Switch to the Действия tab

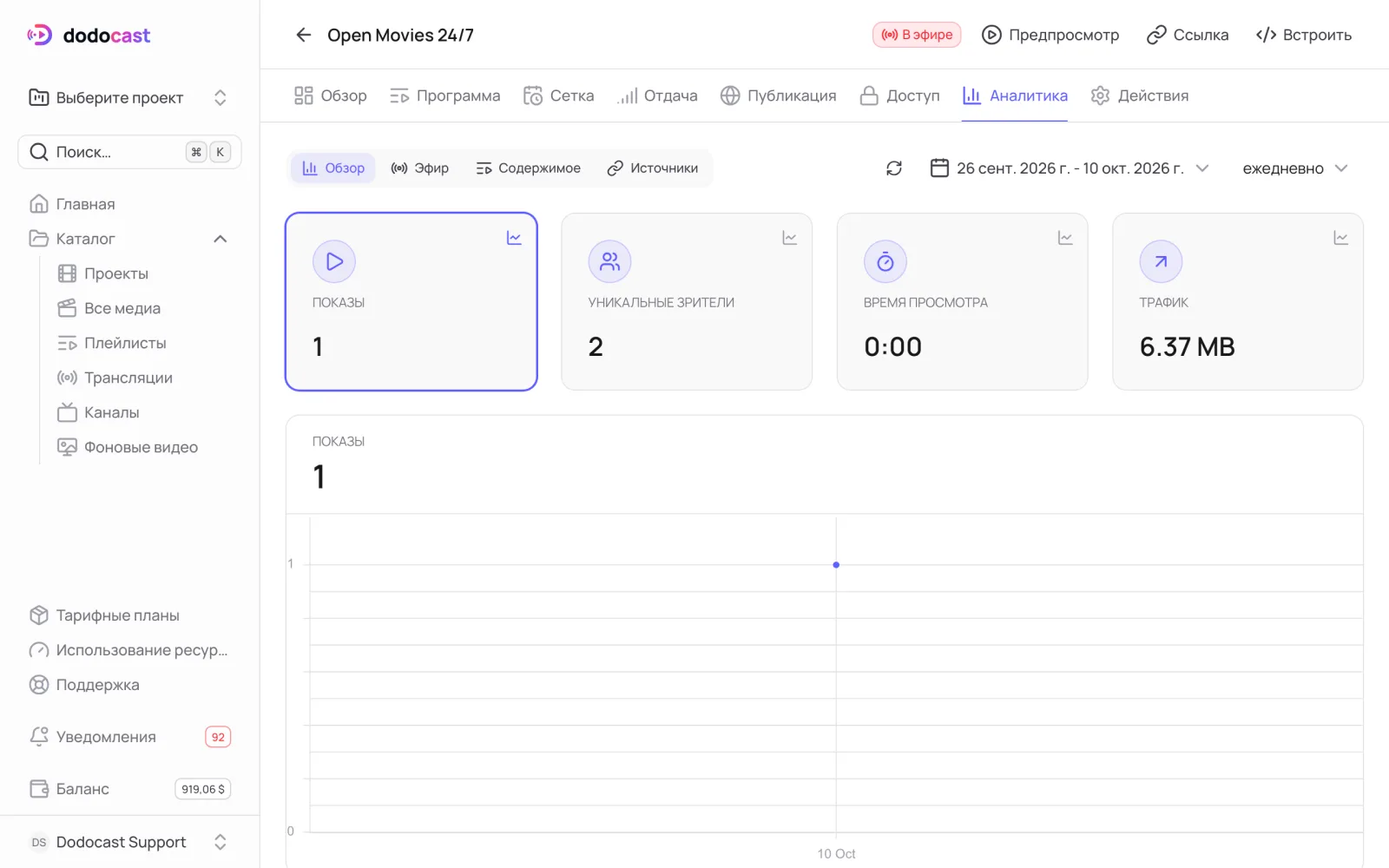click(x=1139, y=95)
